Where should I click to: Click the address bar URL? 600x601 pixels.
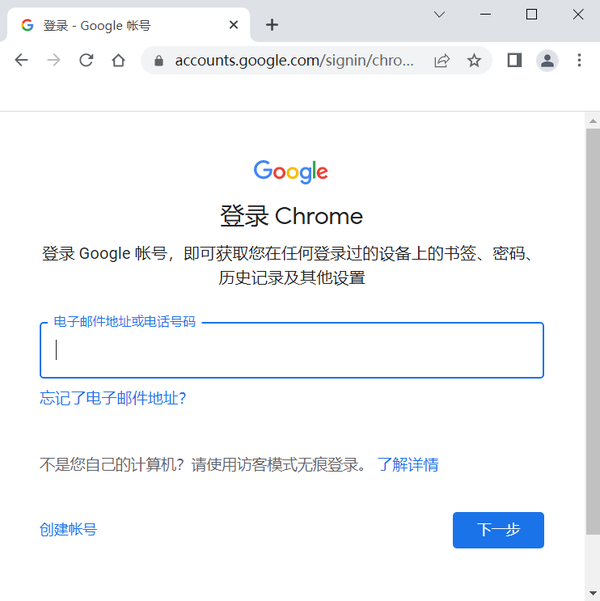tap(294, 61)
